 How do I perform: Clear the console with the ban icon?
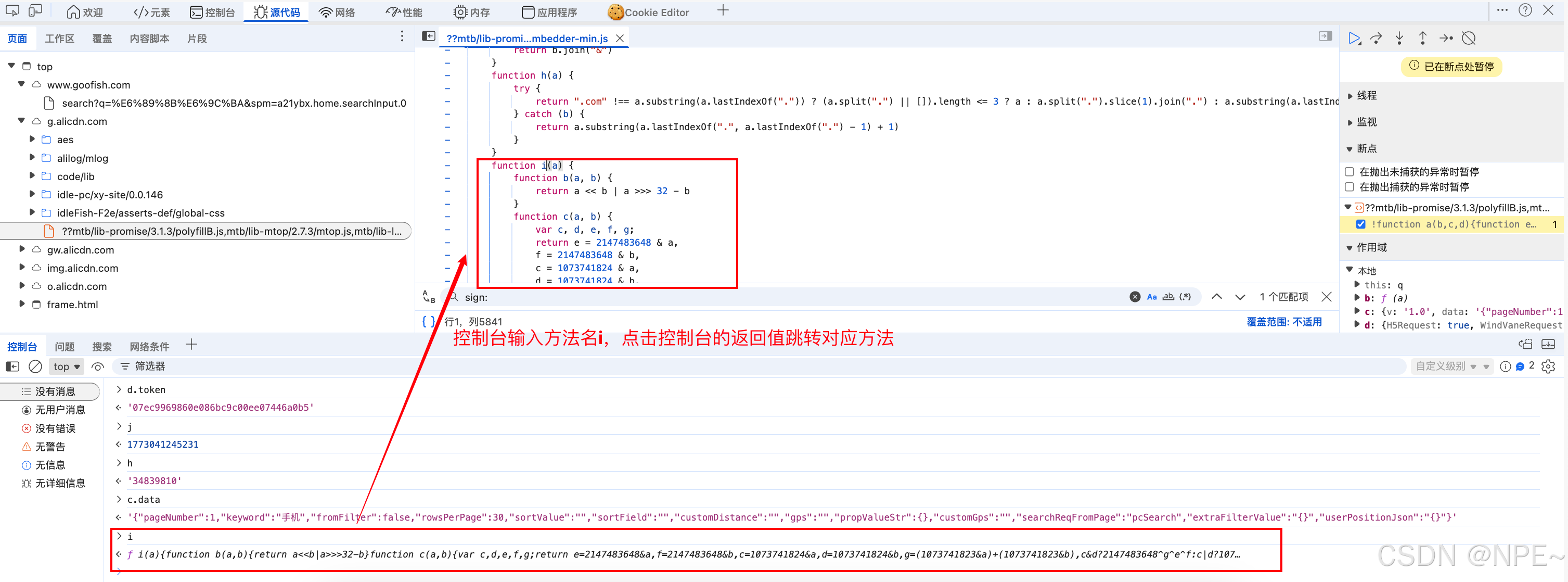coord(35,366)
